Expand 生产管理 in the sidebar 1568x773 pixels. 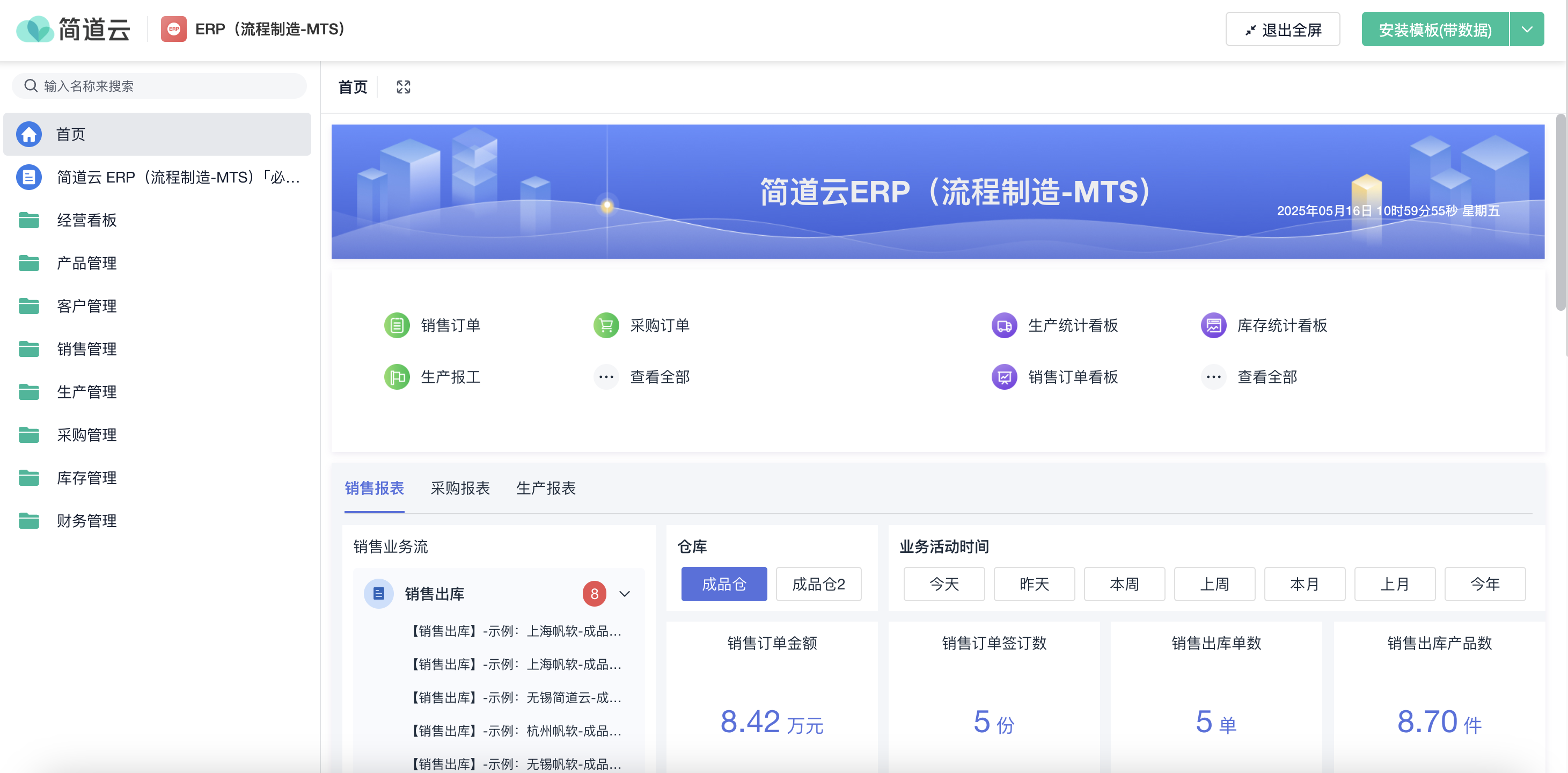(157, 392)
